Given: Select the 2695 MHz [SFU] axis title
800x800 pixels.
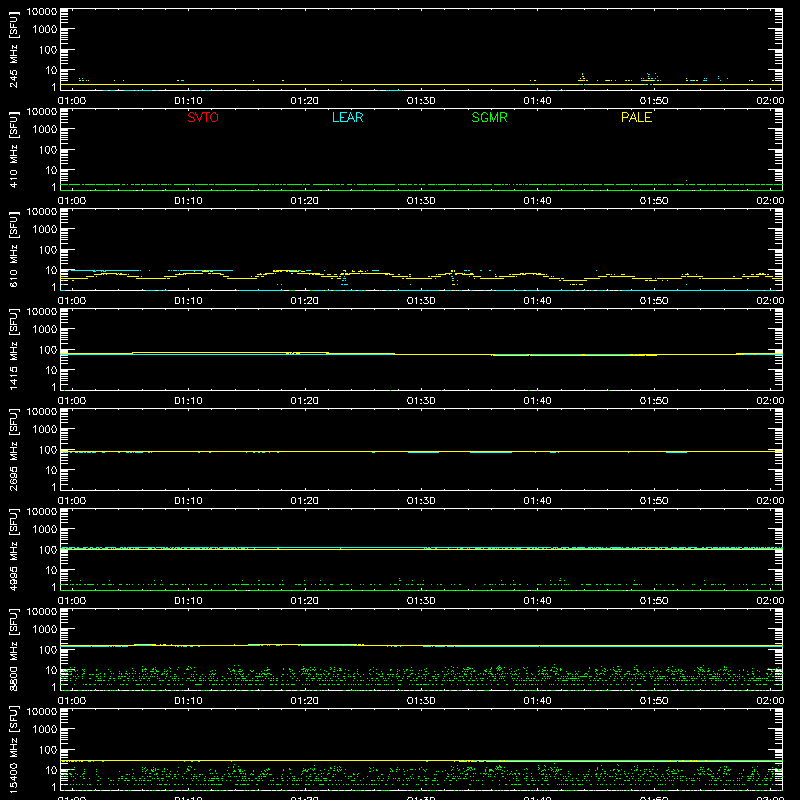Looking at the screenshot, I should coord(14,450).
